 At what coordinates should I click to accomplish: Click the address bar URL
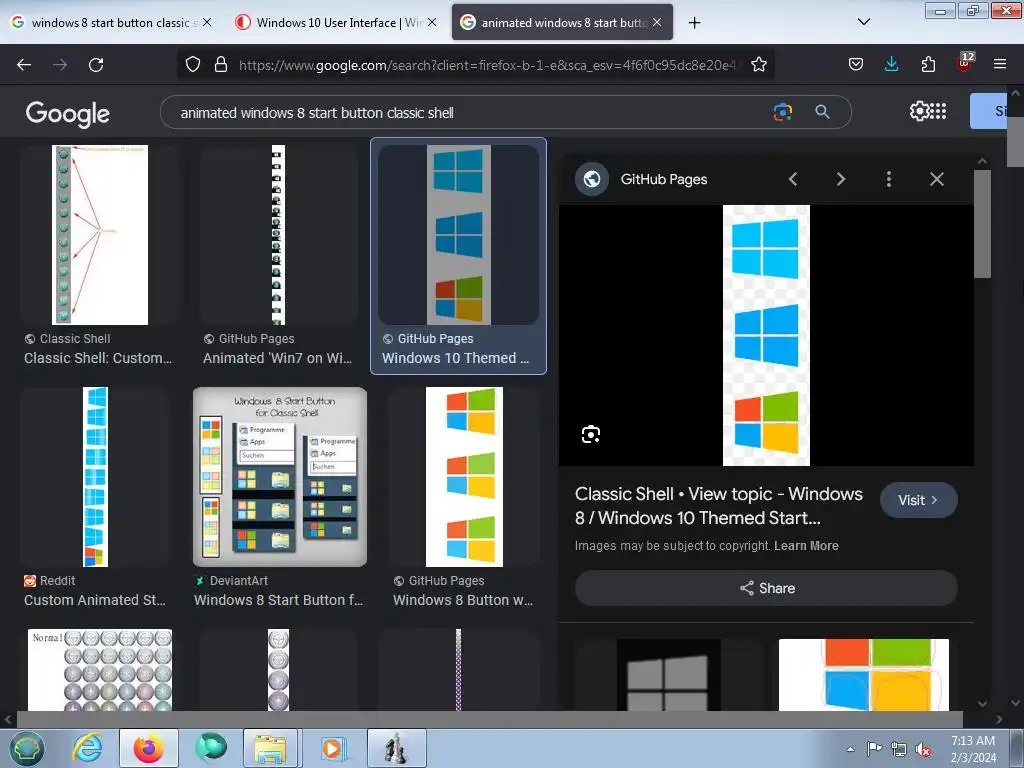tap(487, 65)
